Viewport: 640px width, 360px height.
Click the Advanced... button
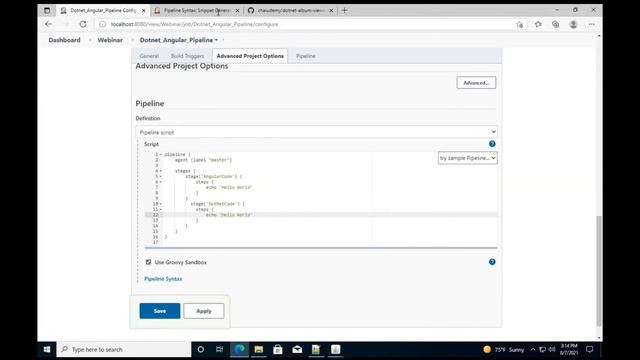[476, 82]
